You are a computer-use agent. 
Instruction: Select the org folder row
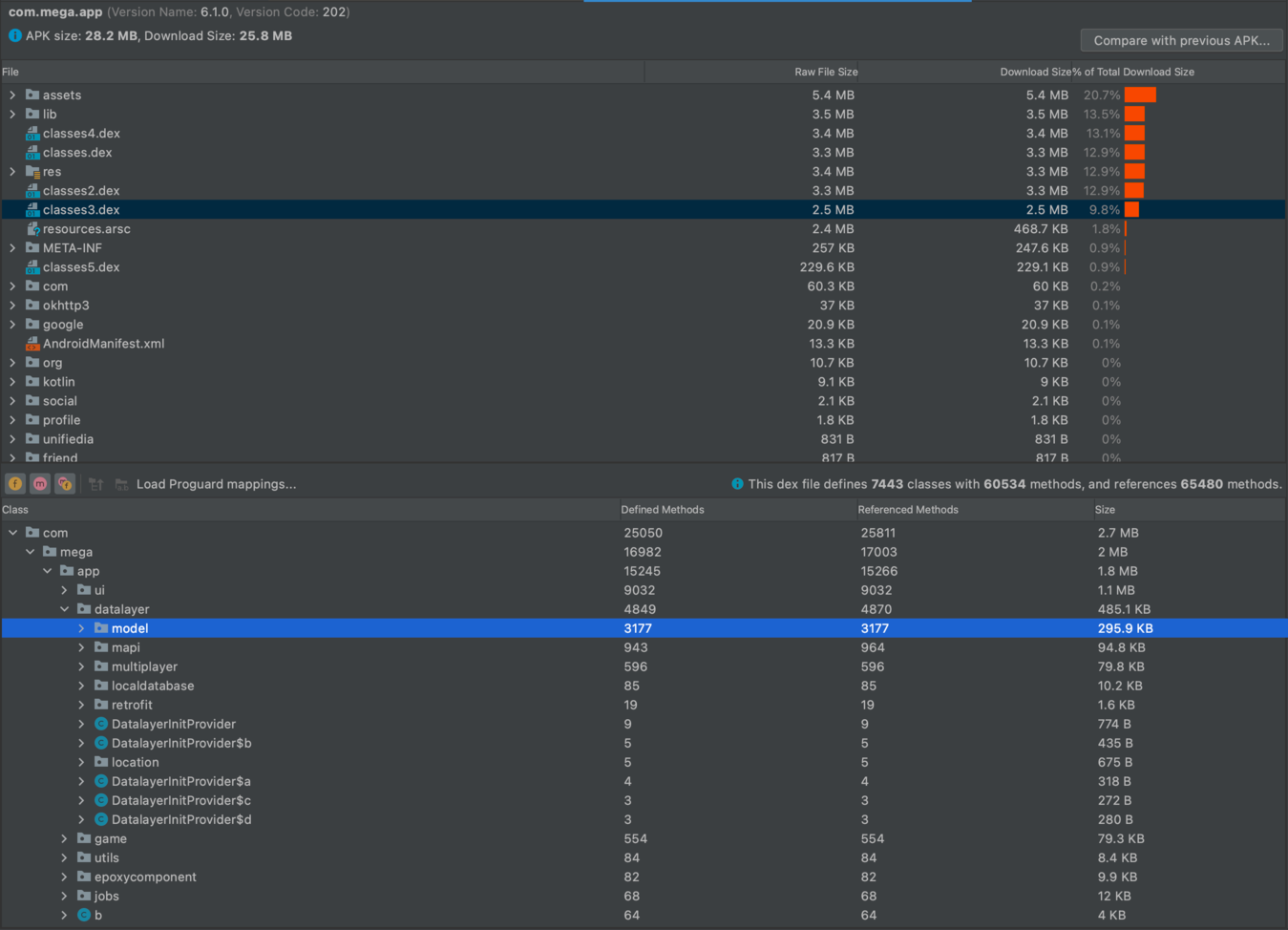coord(643,362)
